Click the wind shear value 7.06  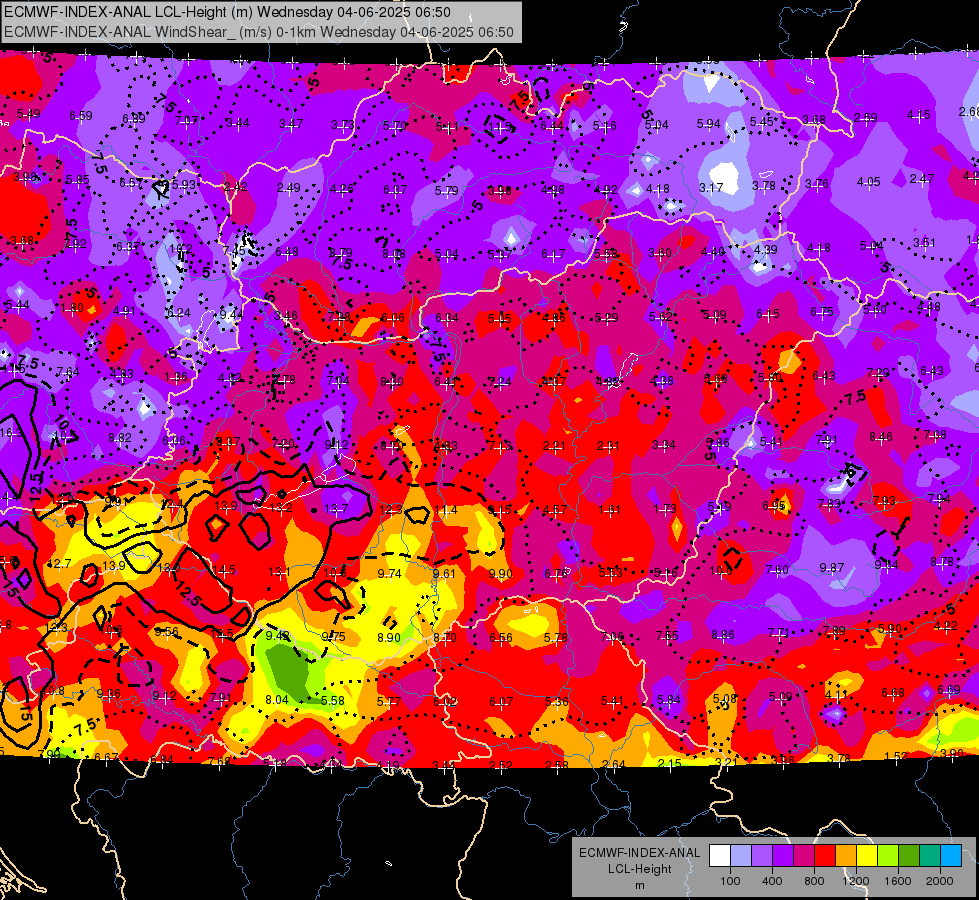[612, 636]
